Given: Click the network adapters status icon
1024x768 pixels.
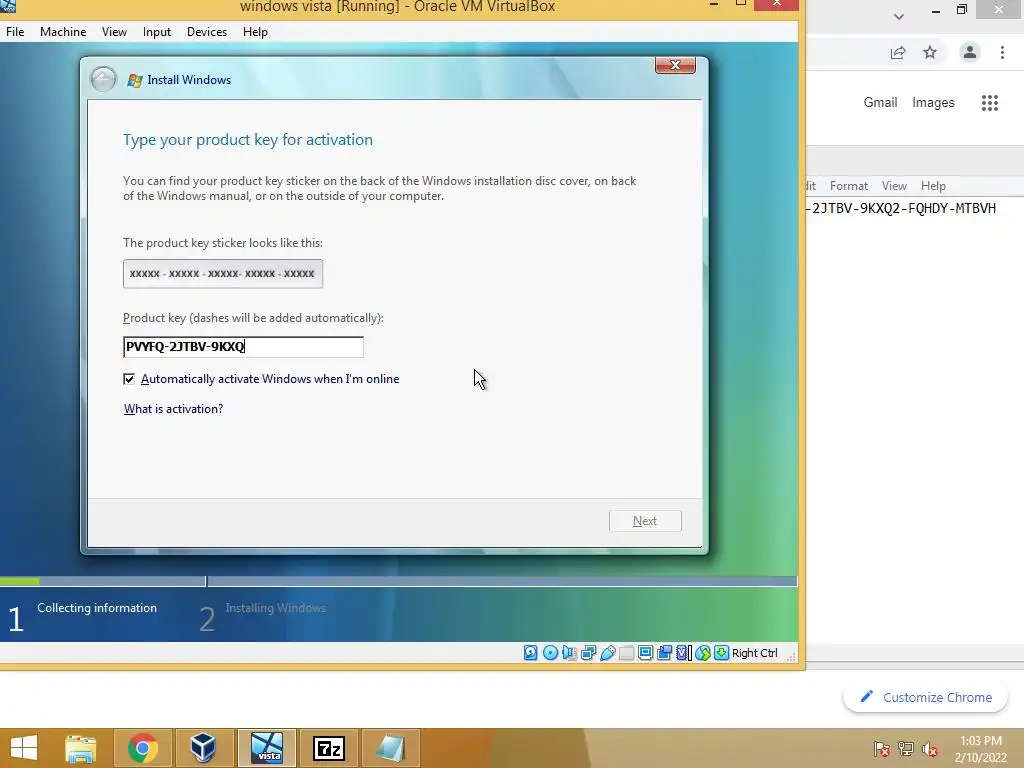Looking at the screenshot, I should [x=588, y=652].
